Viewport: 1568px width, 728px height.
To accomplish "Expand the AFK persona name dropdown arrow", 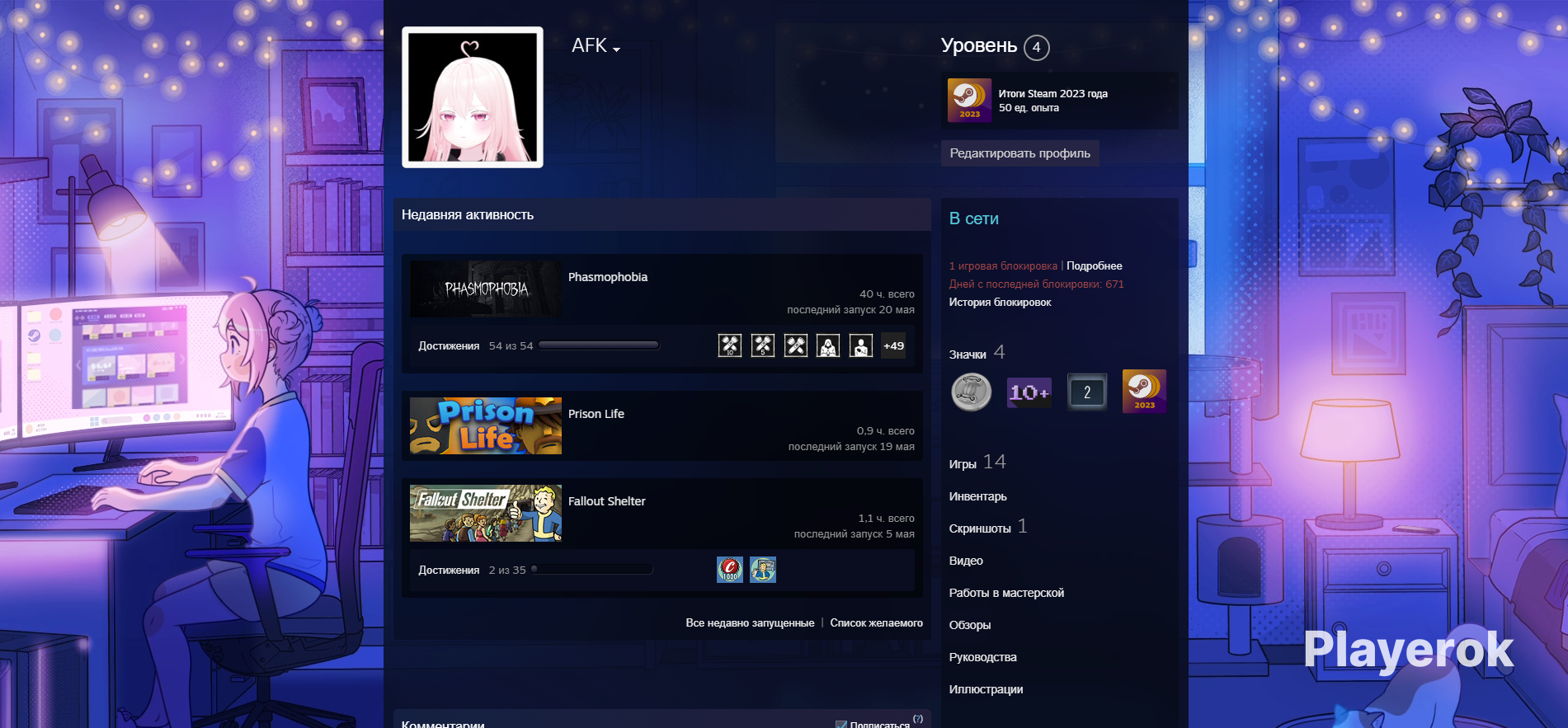I will click(616, 49).
